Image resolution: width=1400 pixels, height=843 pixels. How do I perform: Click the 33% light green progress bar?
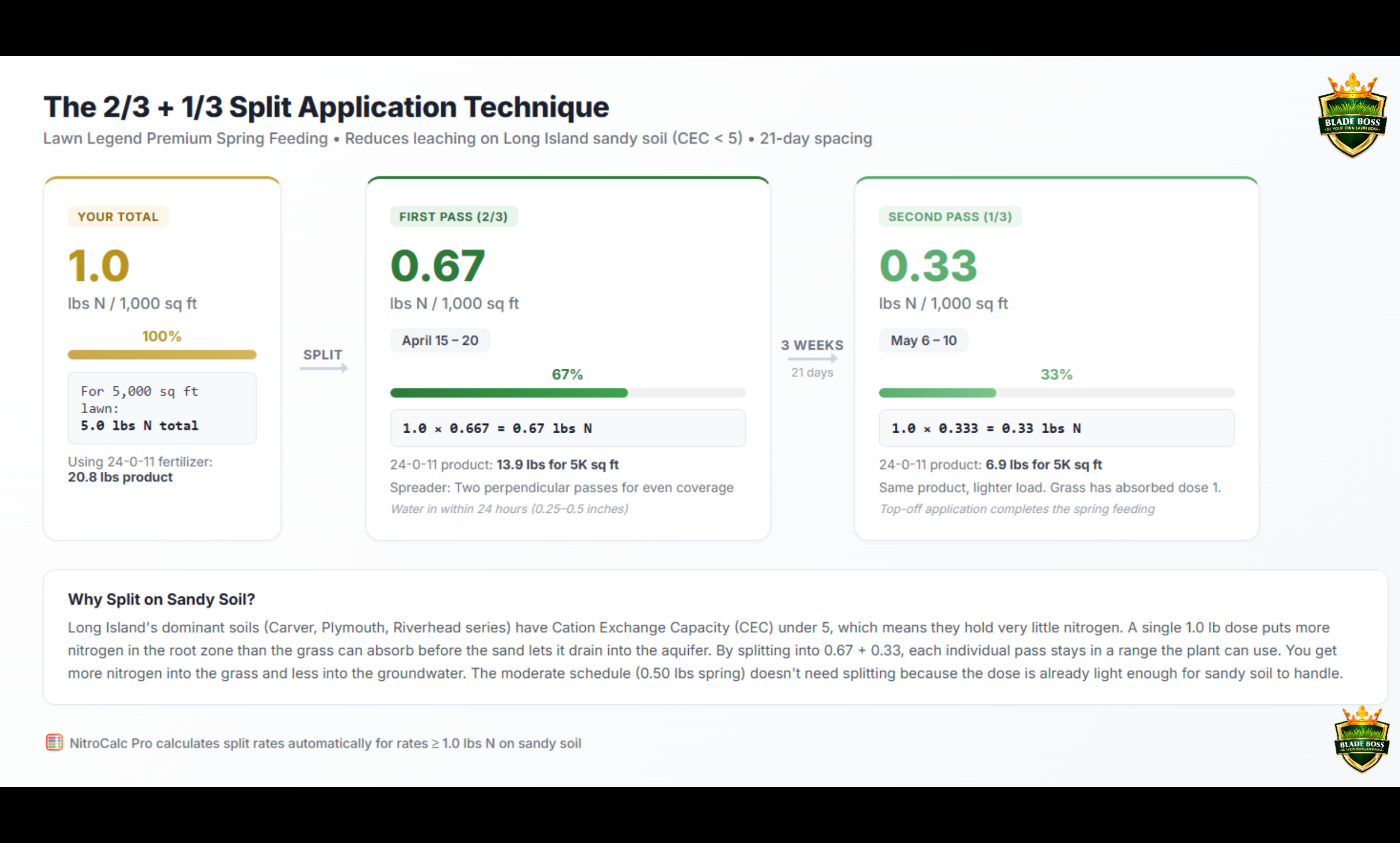coord(937,393)
